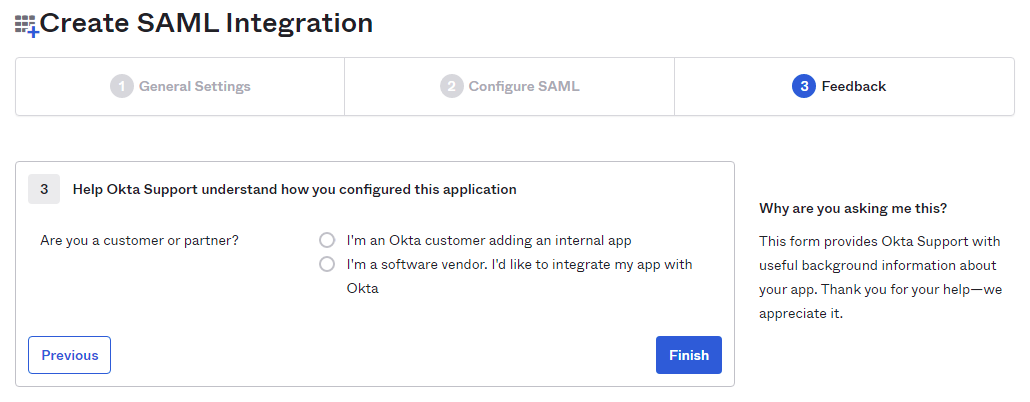The width and height of the screenshot is (1030, 402).
Task: Click the gray 3 badge in the form header
Action: click(44, 188)
